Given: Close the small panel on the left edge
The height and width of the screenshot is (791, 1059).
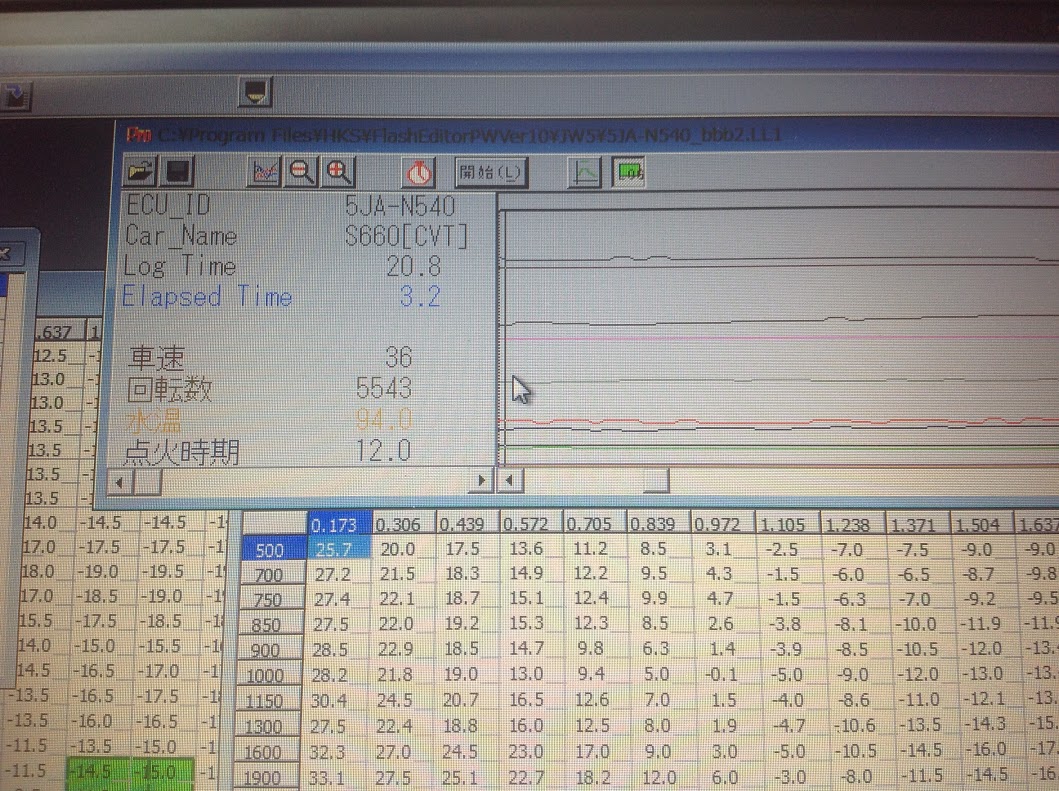Looking at the screenshot, I should (5, 254).
